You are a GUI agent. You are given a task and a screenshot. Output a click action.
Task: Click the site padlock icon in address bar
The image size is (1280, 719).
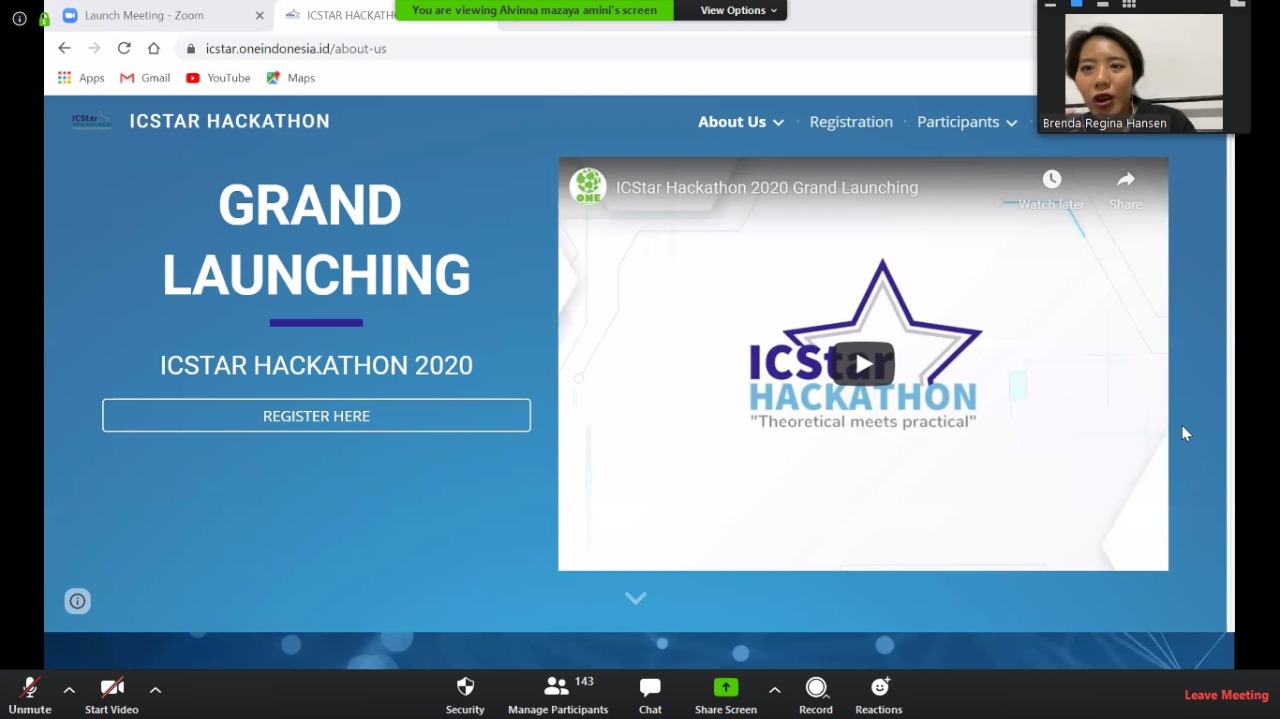(x=191, y=48)
